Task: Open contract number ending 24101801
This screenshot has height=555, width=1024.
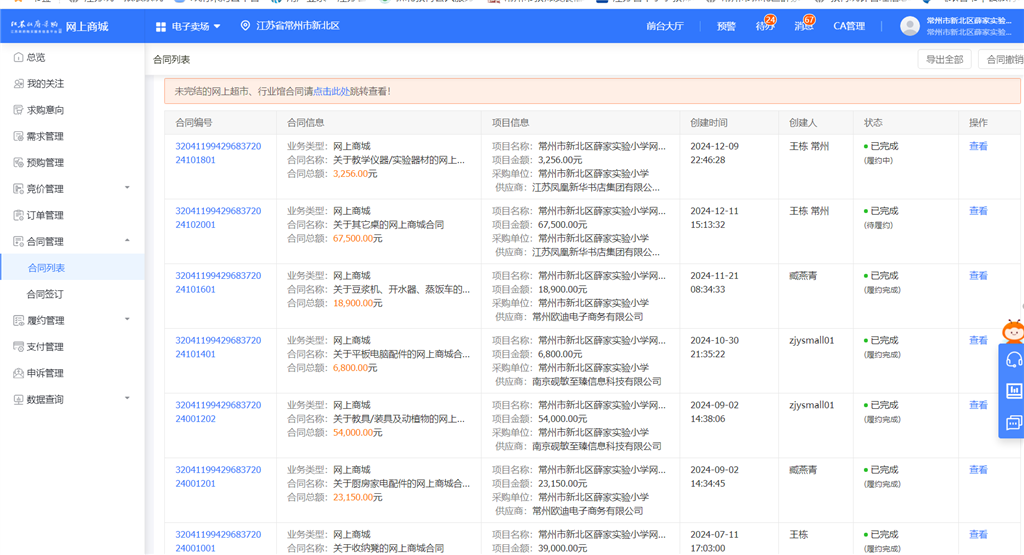Action: tap(218, 153)
